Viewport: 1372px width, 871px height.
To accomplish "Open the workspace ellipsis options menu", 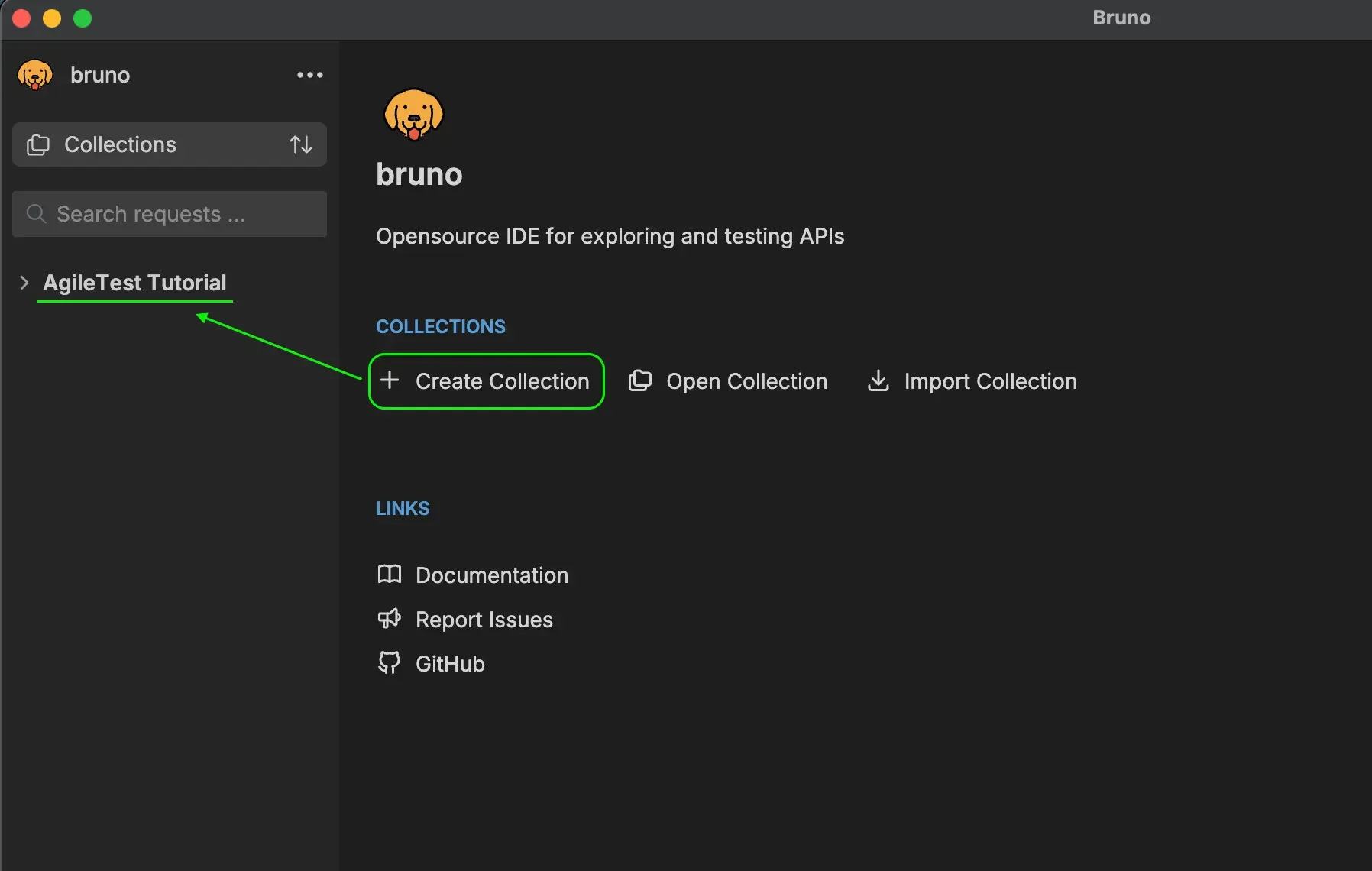I will click(309, 74).
